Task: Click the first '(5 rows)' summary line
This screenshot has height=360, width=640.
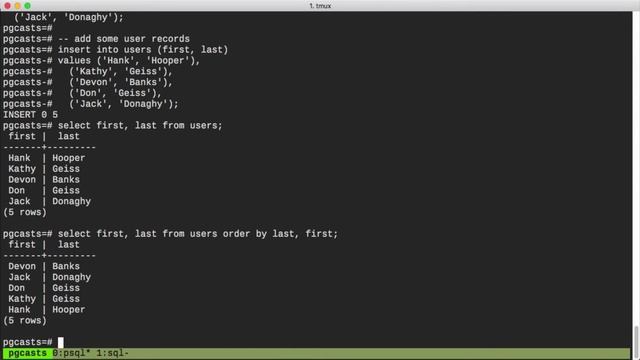Action: click(25, 212)
